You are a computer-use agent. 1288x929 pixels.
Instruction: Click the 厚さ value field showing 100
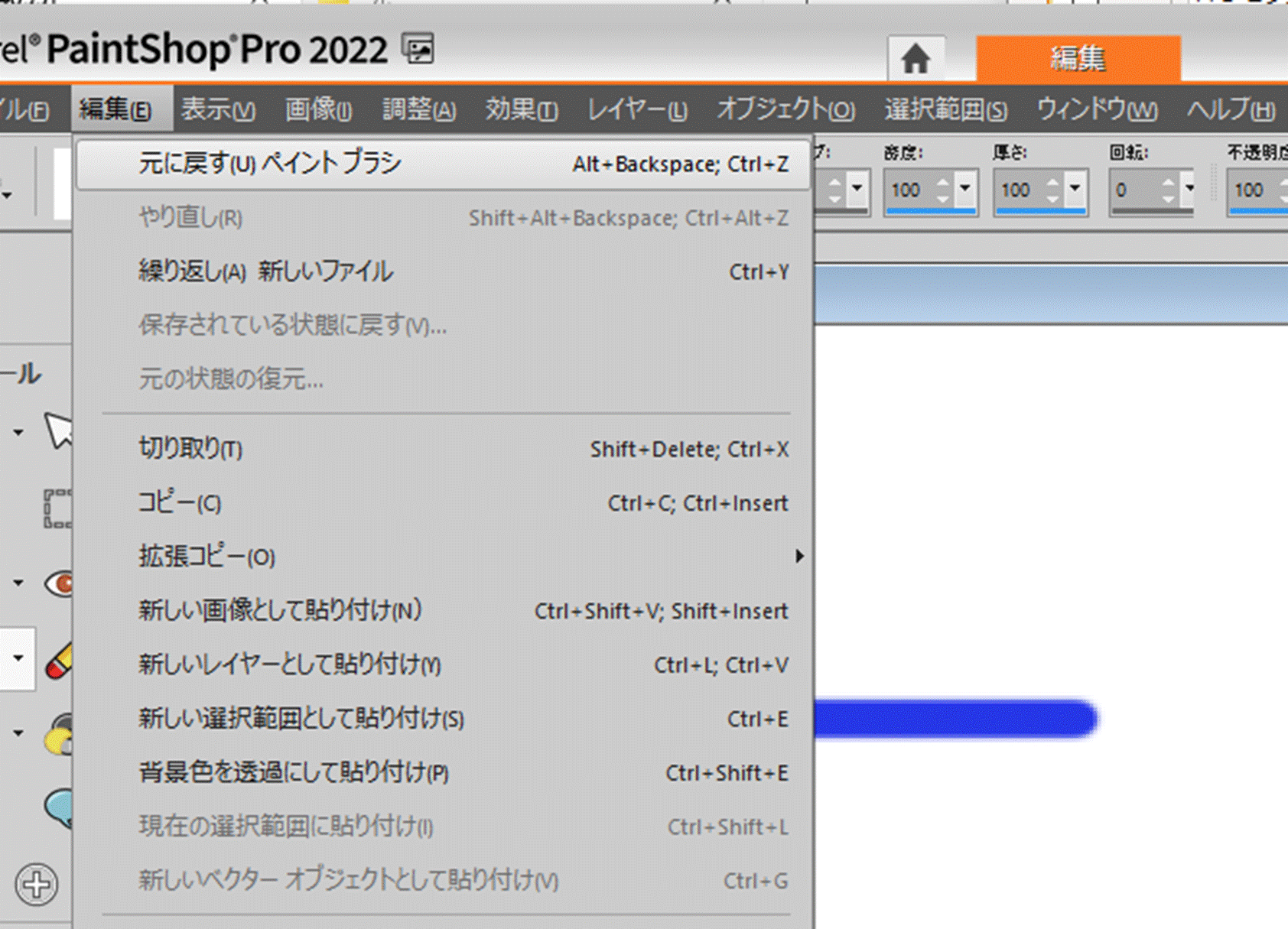pyautogui.click(x=1019, y=189)
